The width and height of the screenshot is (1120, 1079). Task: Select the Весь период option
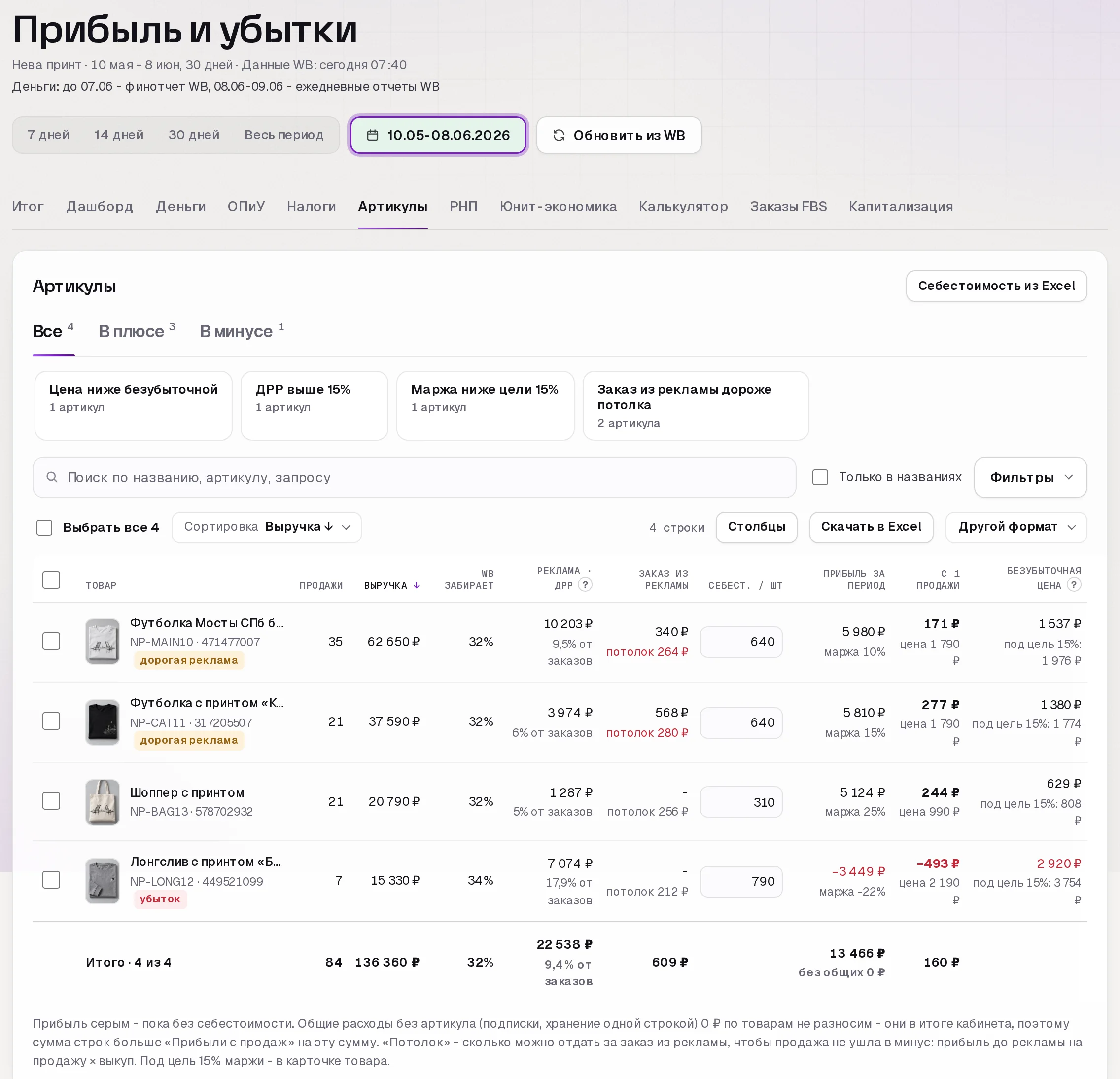point(283,135)
